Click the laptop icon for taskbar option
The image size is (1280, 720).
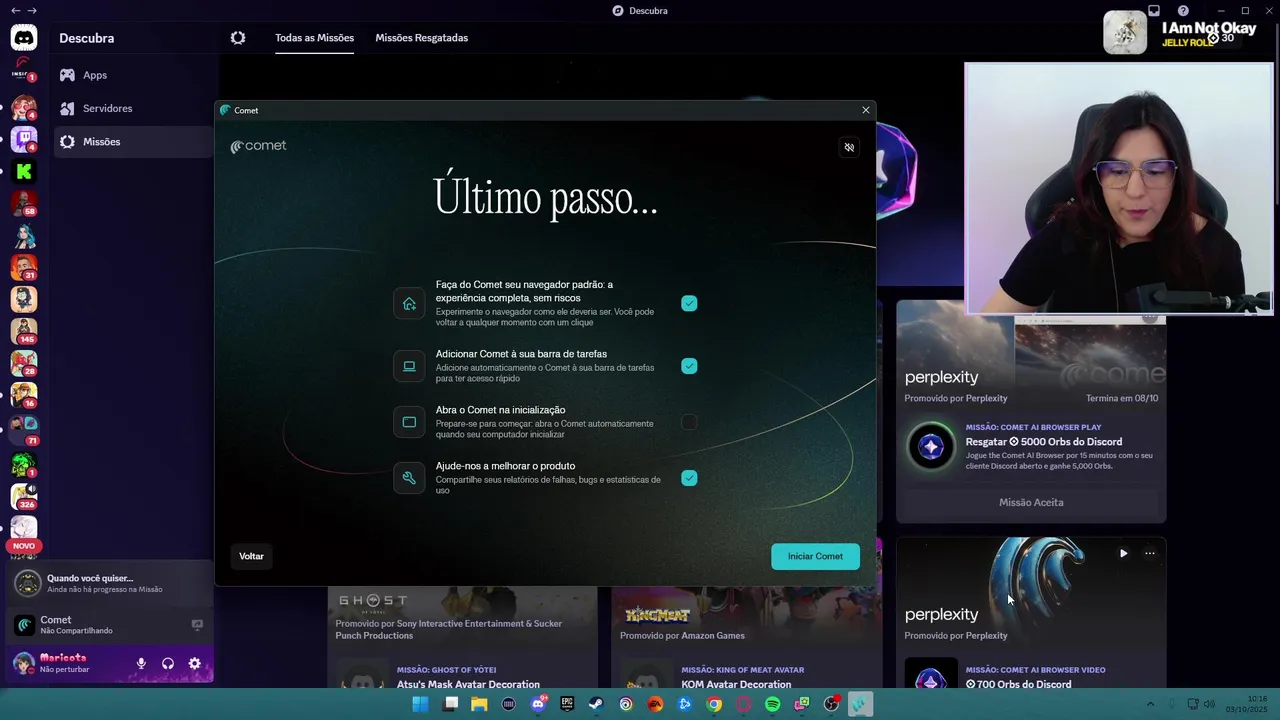pyautogui.click(x=409, y=366)
